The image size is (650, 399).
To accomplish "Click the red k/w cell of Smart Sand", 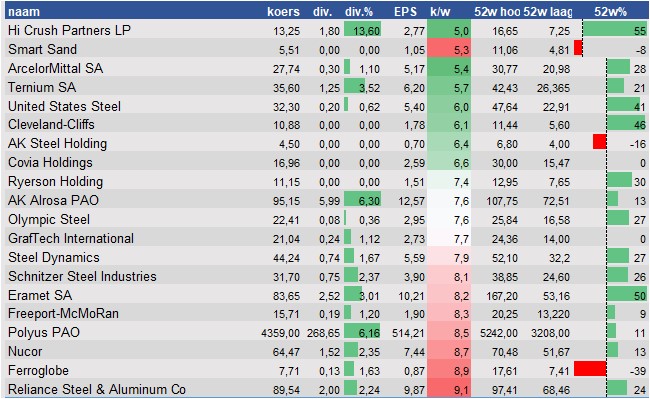I will pyautogui.click(x=449, y=48).
